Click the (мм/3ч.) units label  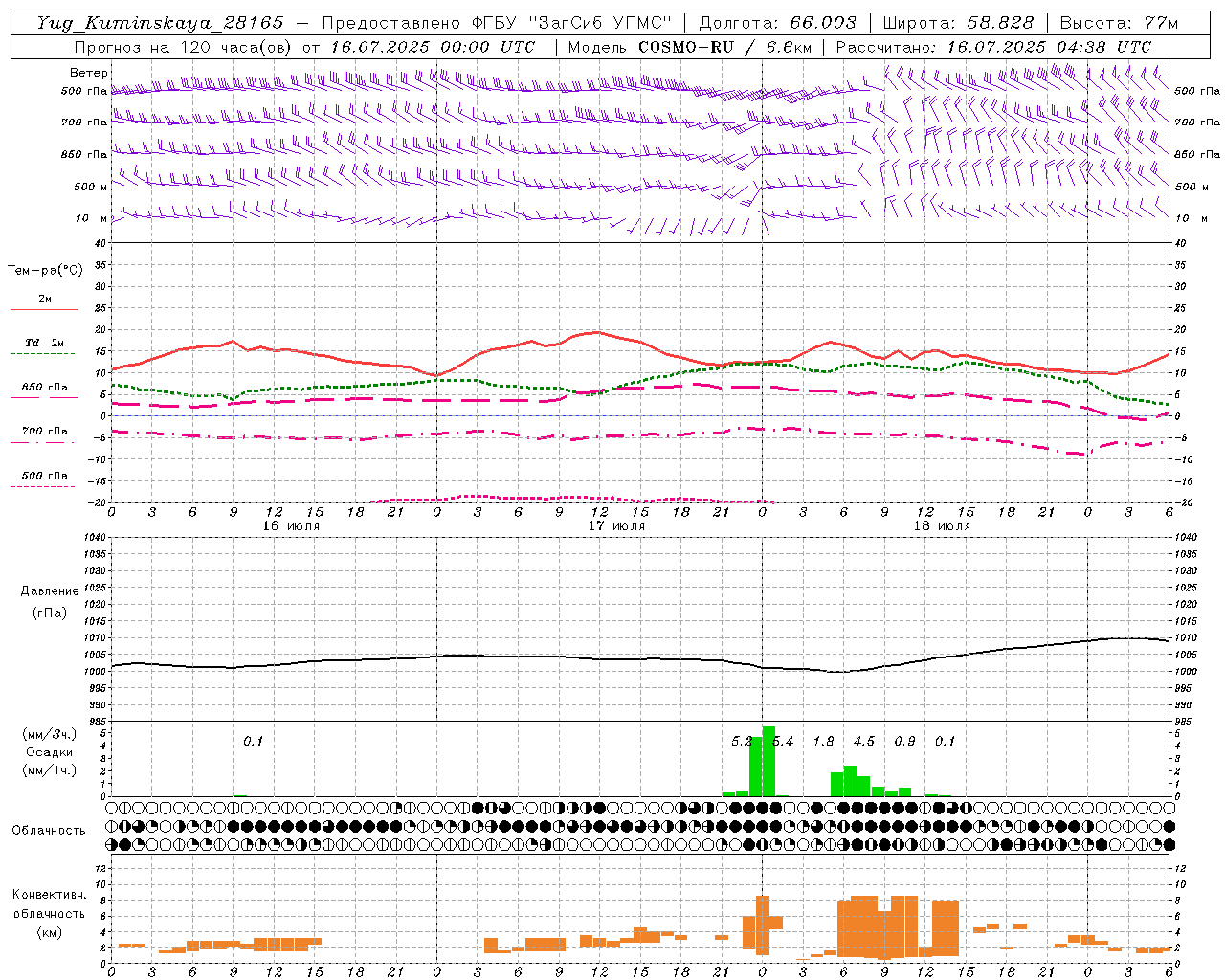pyautogui.click(x=50, y=734)
